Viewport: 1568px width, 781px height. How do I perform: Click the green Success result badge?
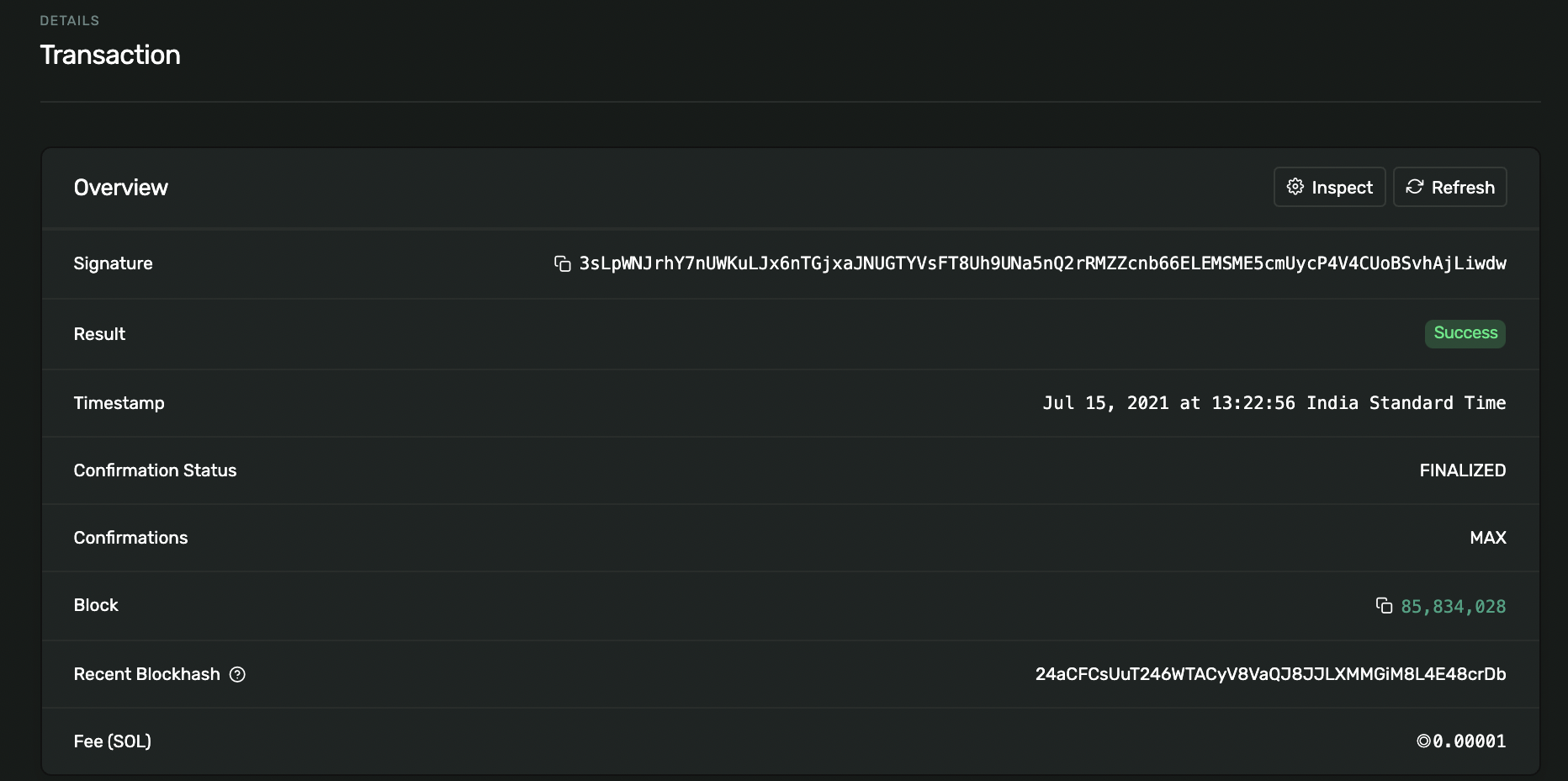[x=1465, y=333]
